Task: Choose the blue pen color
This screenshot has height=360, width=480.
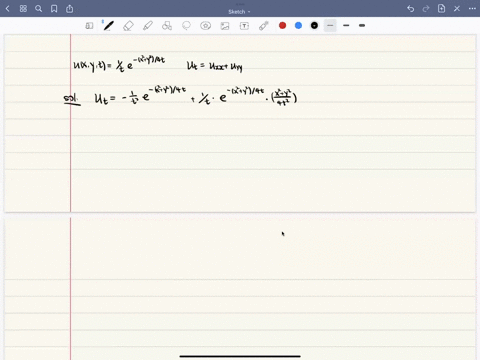Action: click(x=298, y=25)
